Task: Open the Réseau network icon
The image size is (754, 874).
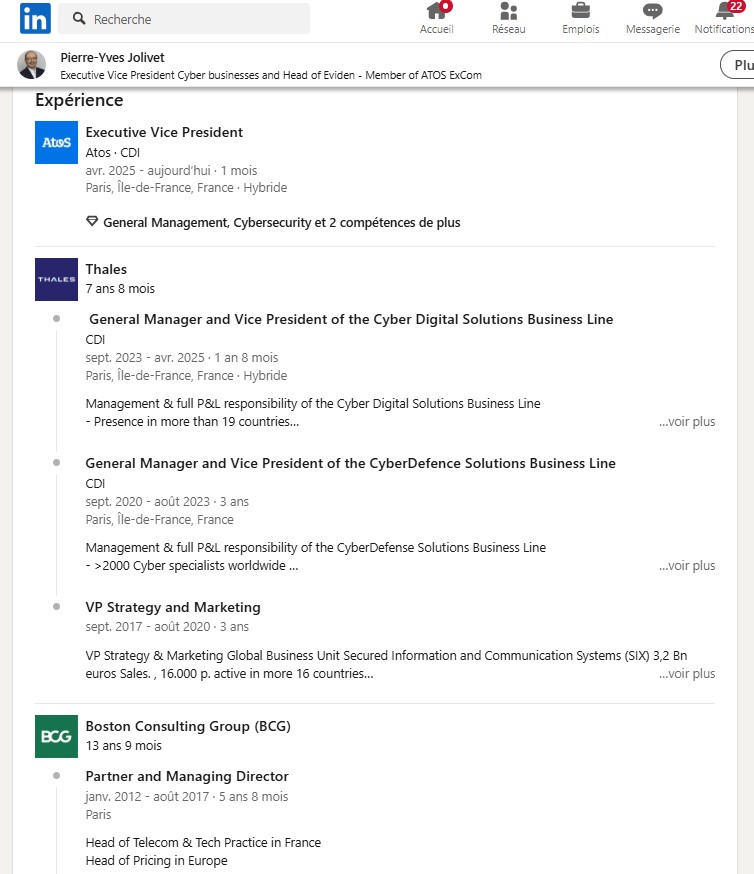Action: [508, 11]
